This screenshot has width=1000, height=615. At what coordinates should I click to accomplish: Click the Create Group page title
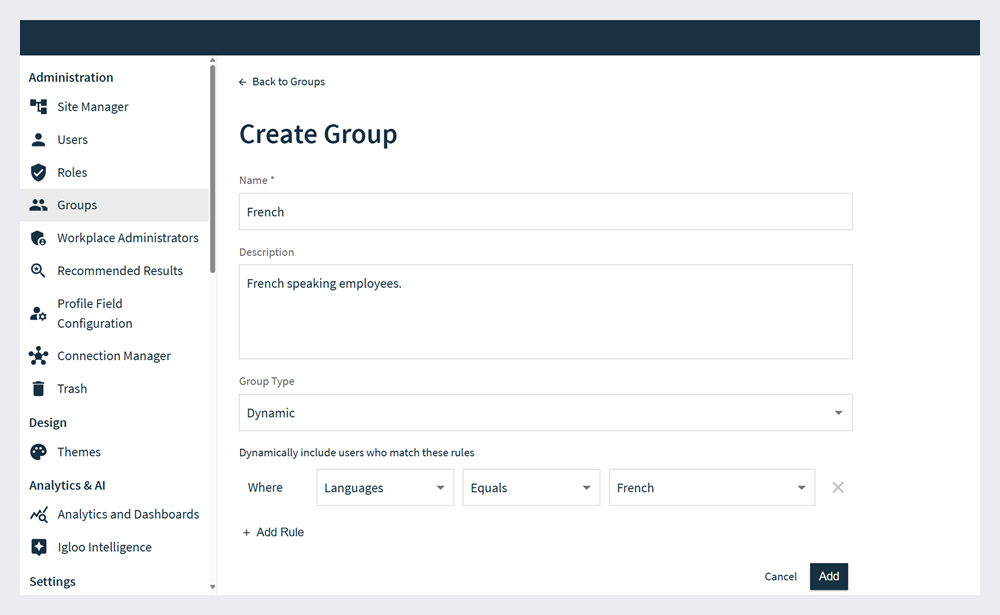click(318, 135)
